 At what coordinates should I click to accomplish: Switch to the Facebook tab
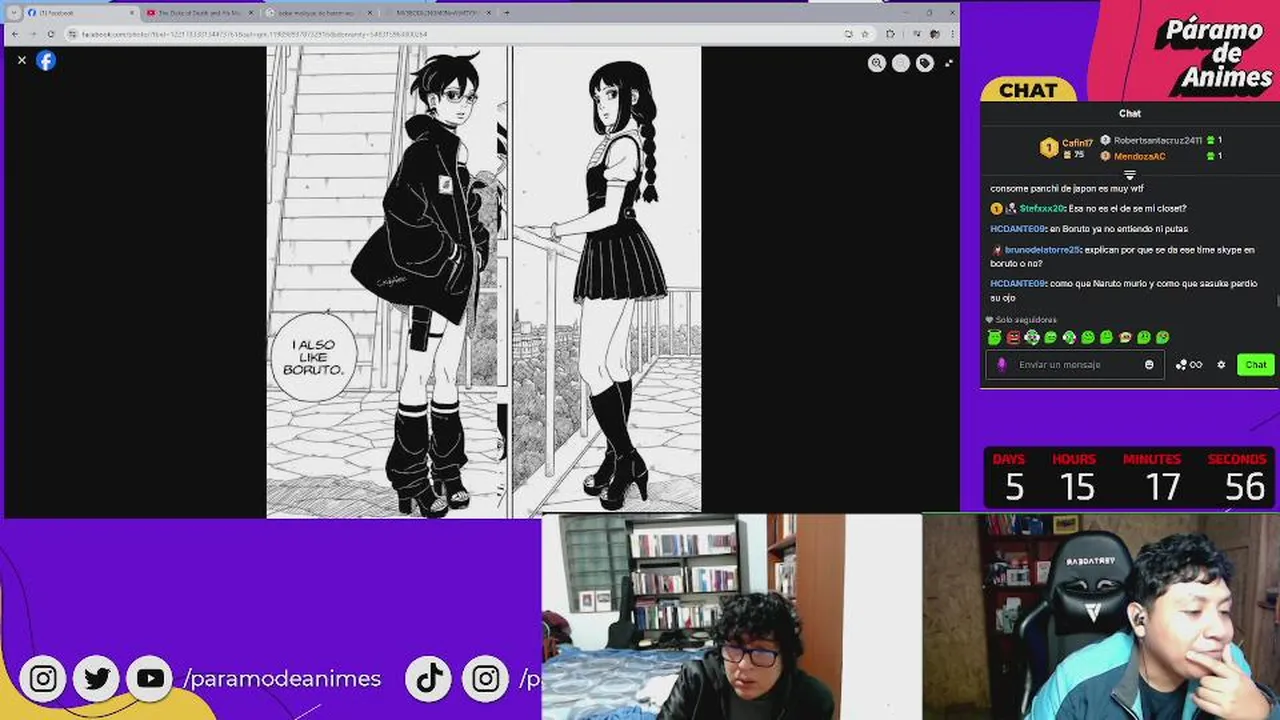click(81, 13)
